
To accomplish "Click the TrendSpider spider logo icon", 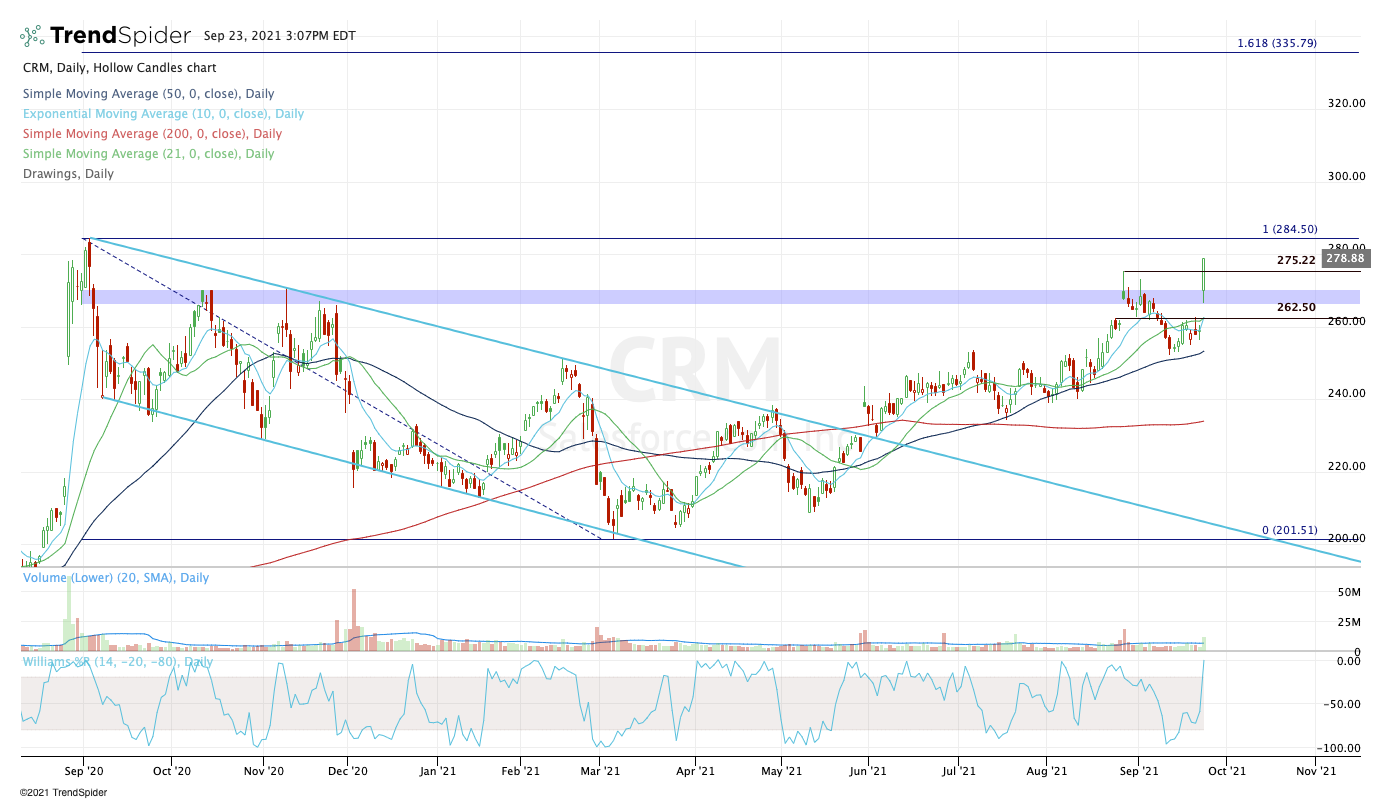I will pos(33,36).
